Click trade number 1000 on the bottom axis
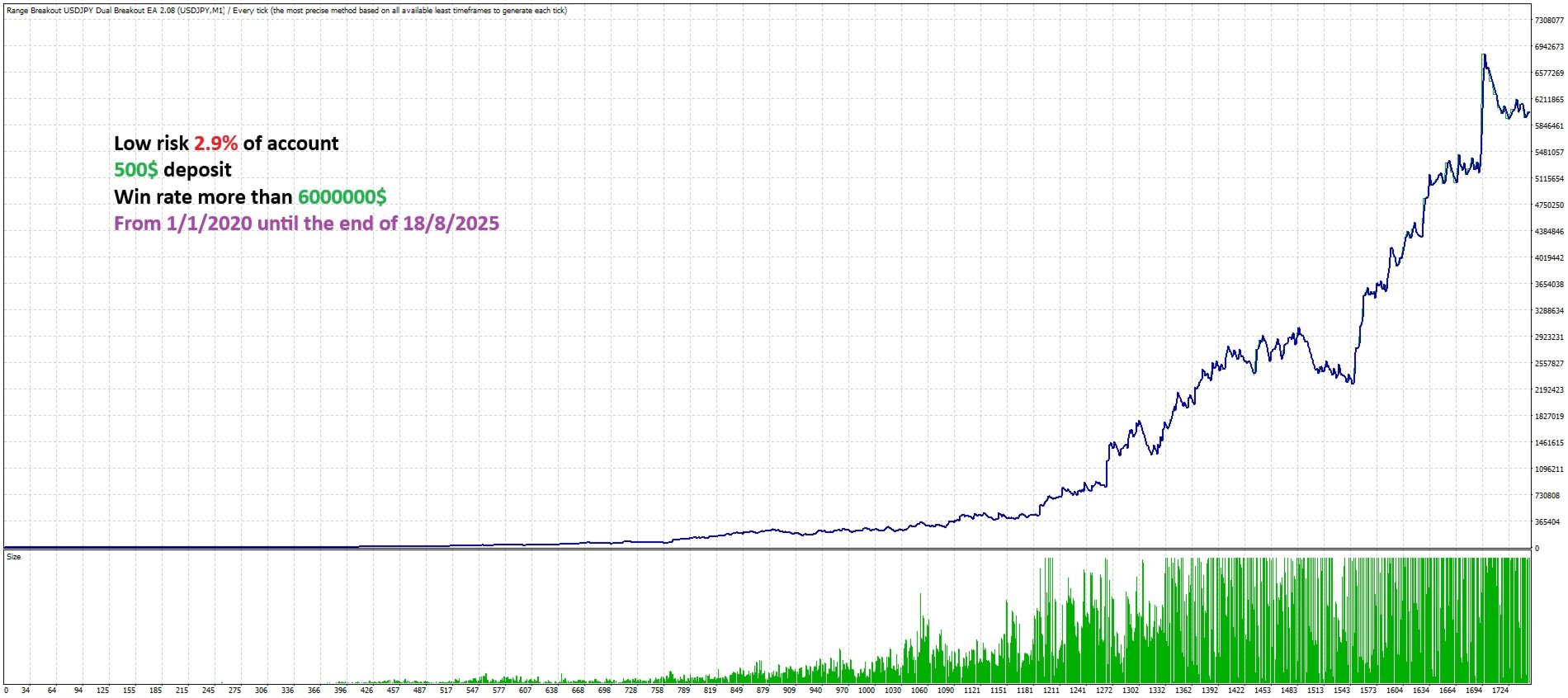Image resolution: width=1568 pixels, height=698 pixels. (x=867, y=691)
